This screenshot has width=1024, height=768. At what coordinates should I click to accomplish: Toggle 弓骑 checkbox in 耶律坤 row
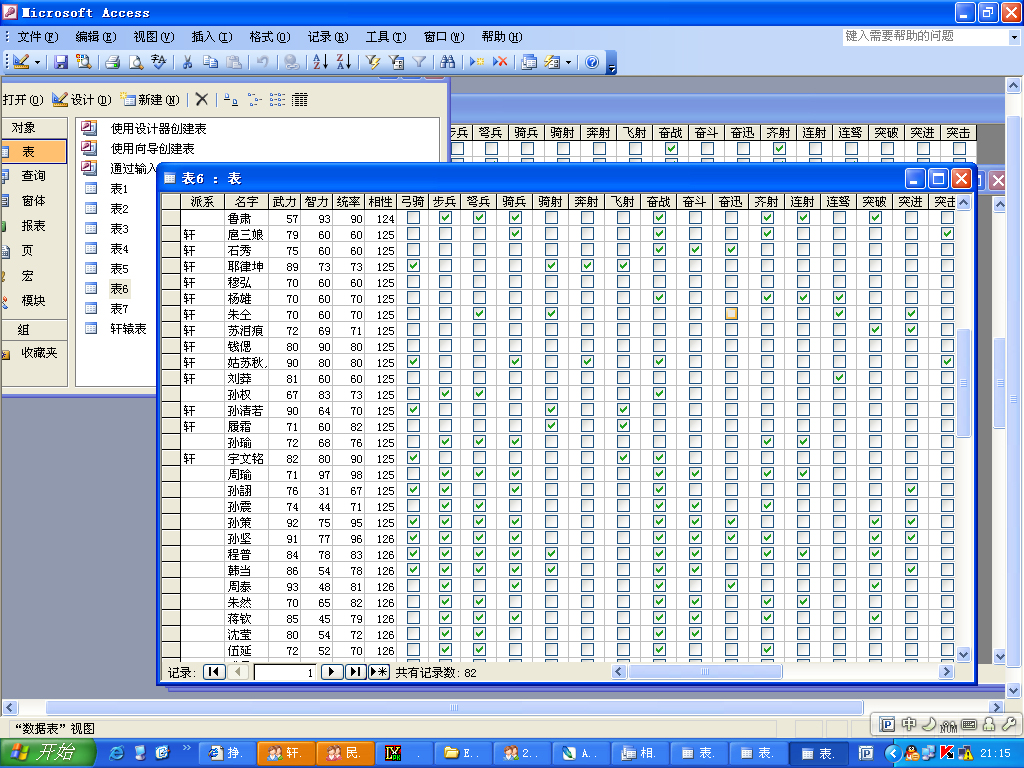pyautogui.click(x=413, y=266)
